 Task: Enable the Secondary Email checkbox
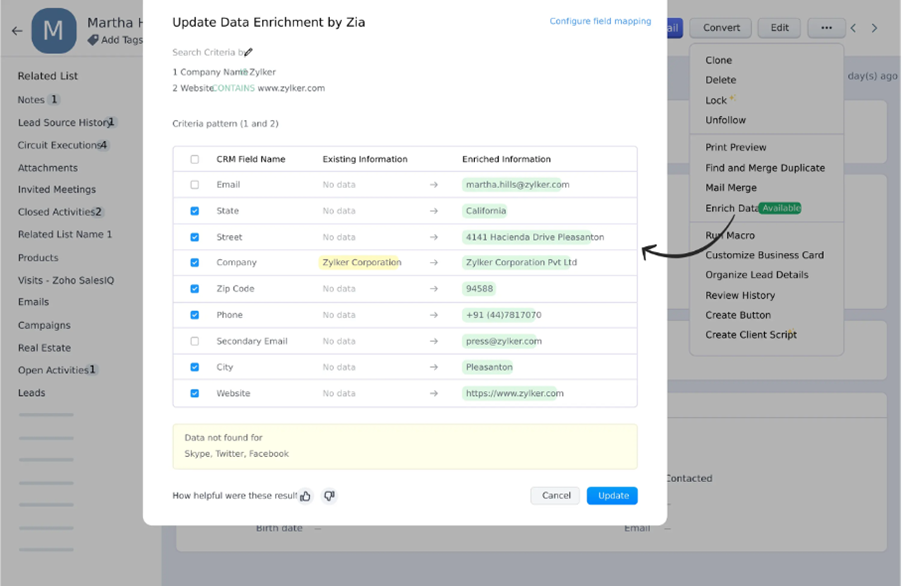(x=195, y=341)
